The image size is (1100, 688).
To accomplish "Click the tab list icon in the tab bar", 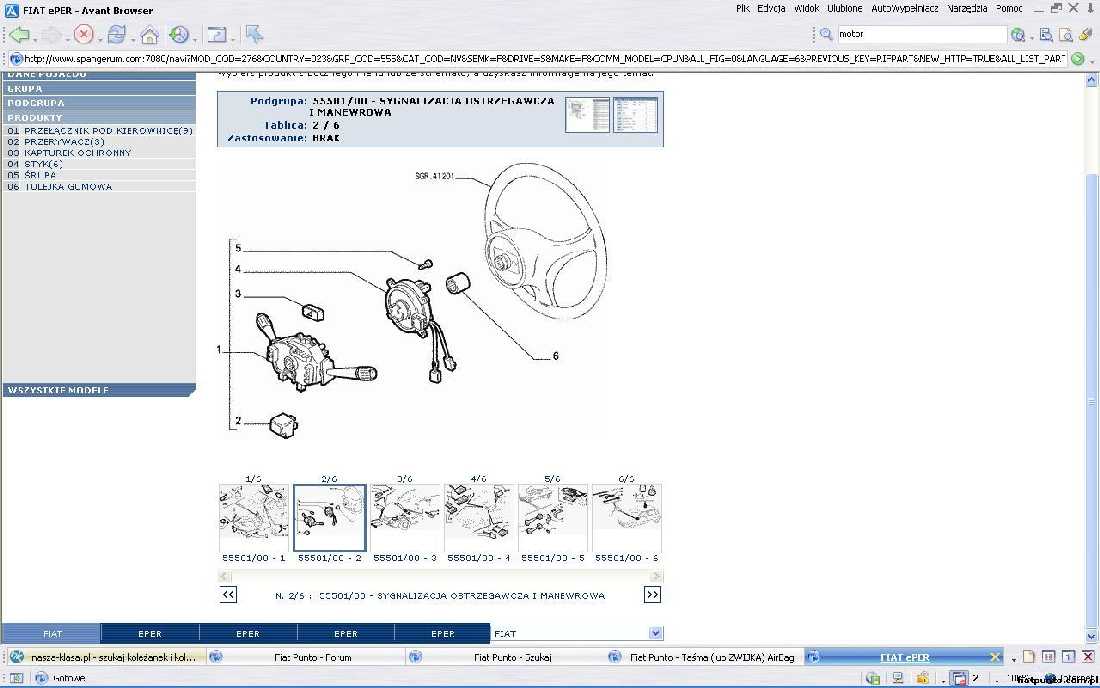I will coord(1049,657).
